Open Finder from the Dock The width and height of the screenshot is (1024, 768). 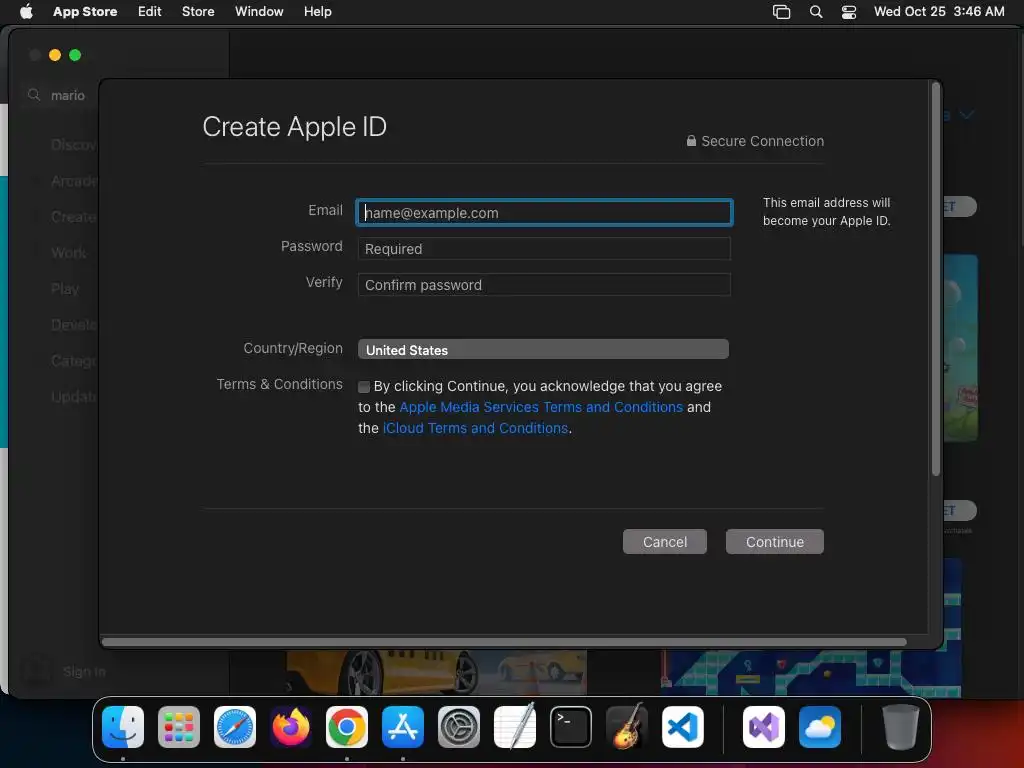click(123, 727)
